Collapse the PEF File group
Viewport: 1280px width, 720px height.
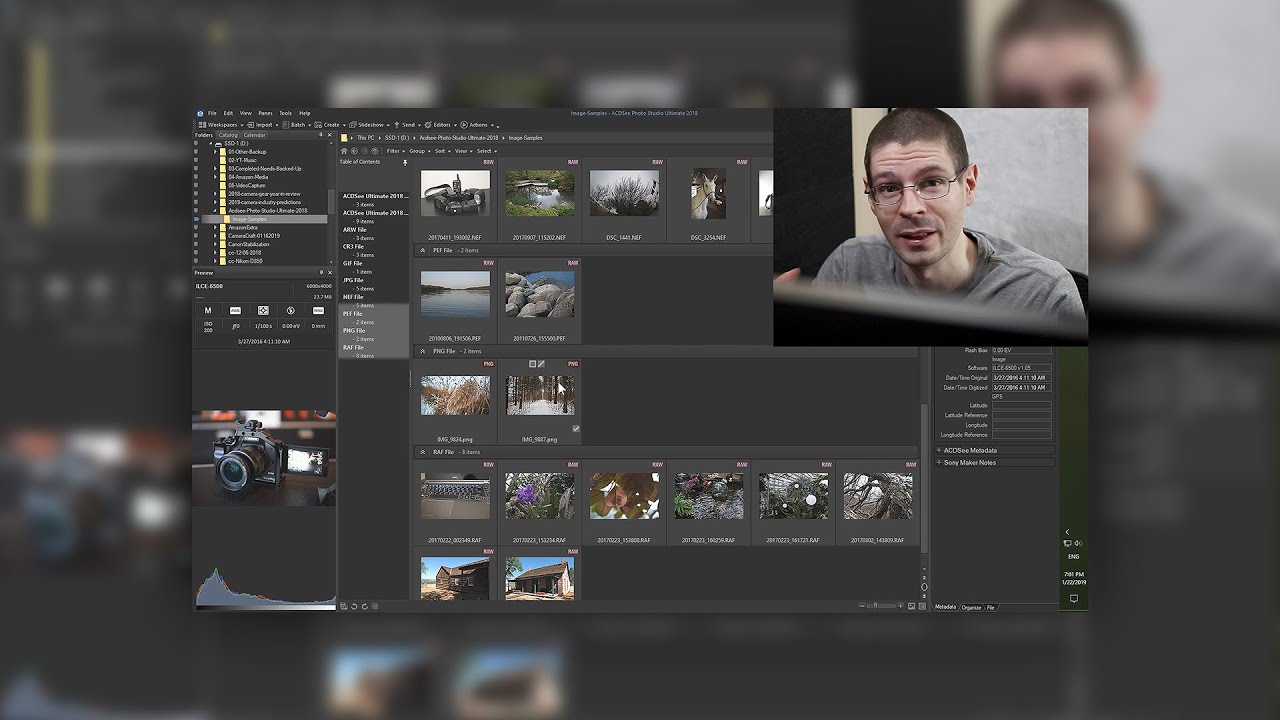point(423,250)
